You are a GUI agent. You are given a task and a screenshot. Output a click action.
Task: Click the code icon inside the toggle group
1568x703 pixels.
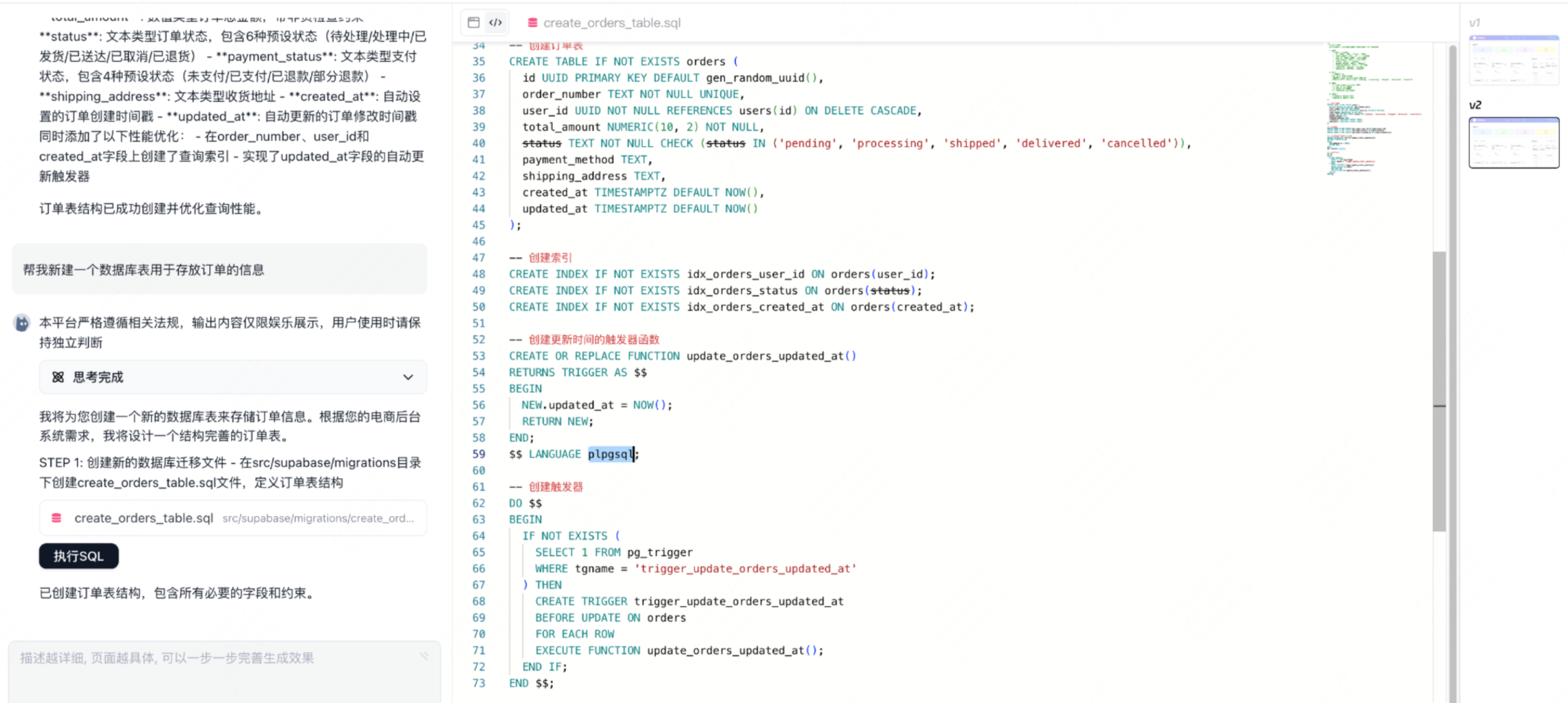pyautogui.click(x=495, y=23)
